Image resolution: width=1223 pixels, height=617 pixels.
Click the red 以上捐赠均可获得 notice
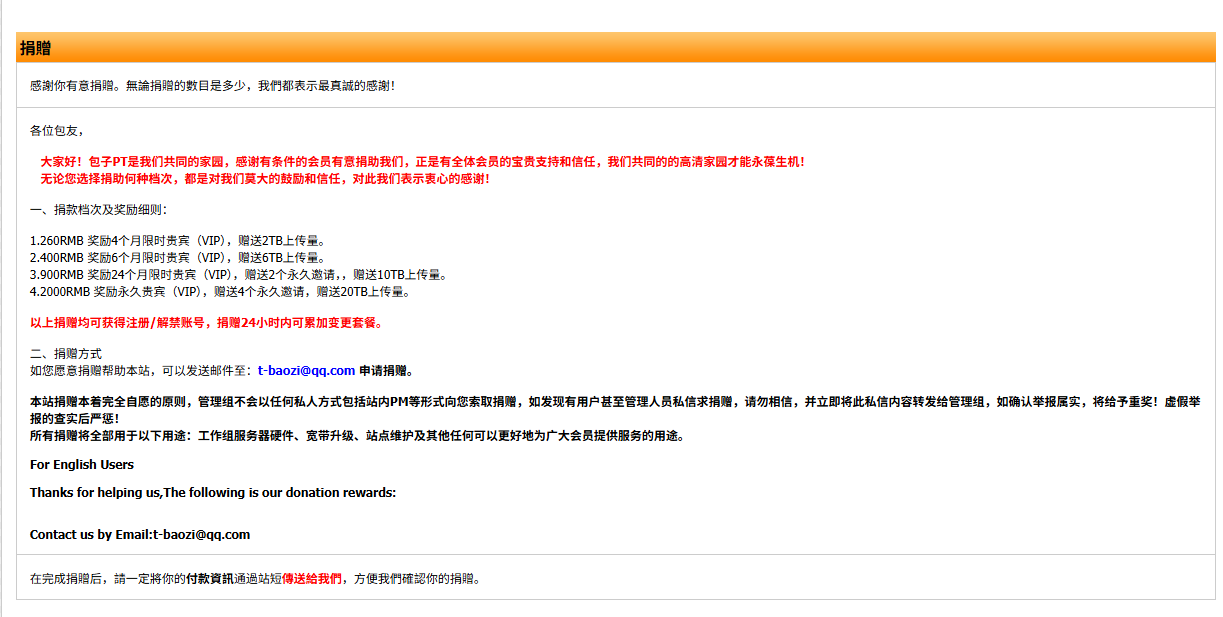[x=206, y=323]
